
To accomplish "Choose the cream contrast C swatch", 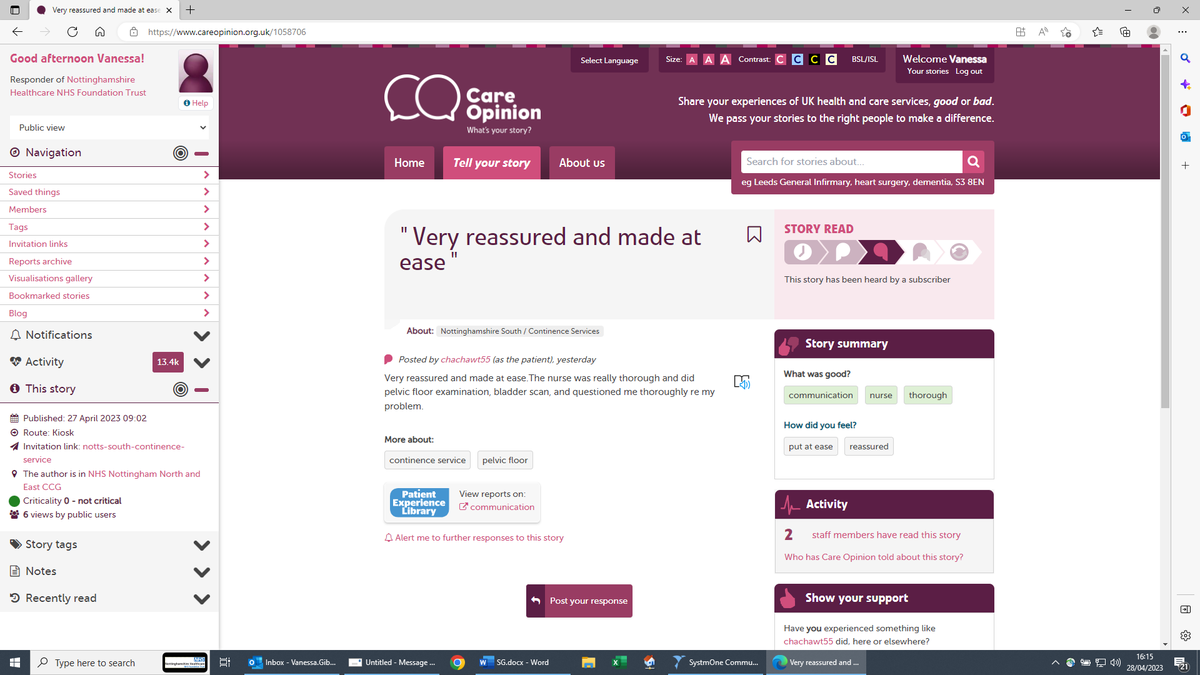I will (x=831, y=60).
